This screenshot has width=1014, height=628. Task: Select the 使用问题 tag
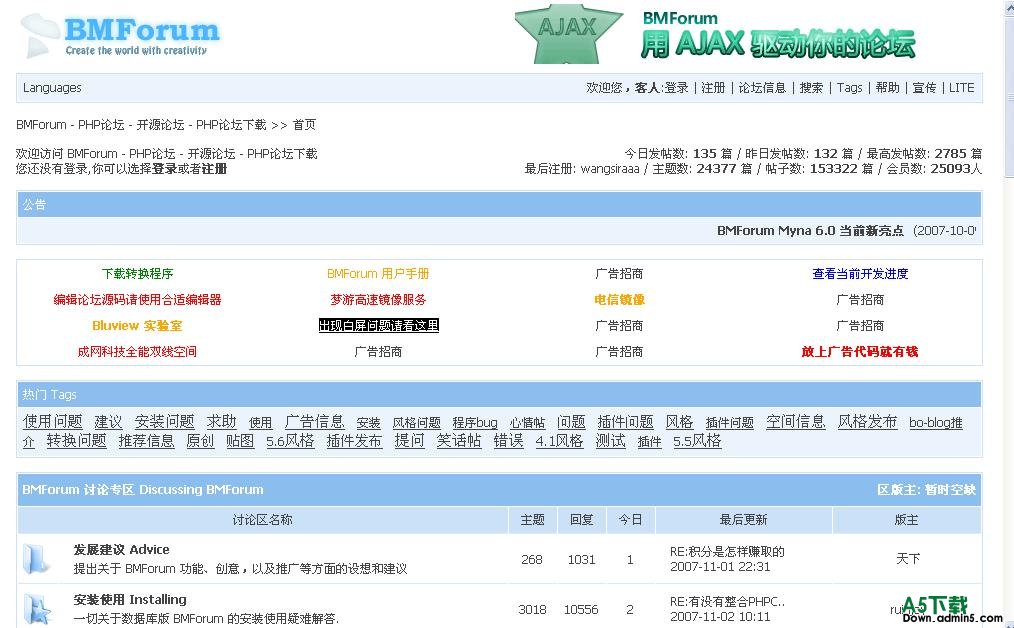pyautogui.click(x=53, y=422)
